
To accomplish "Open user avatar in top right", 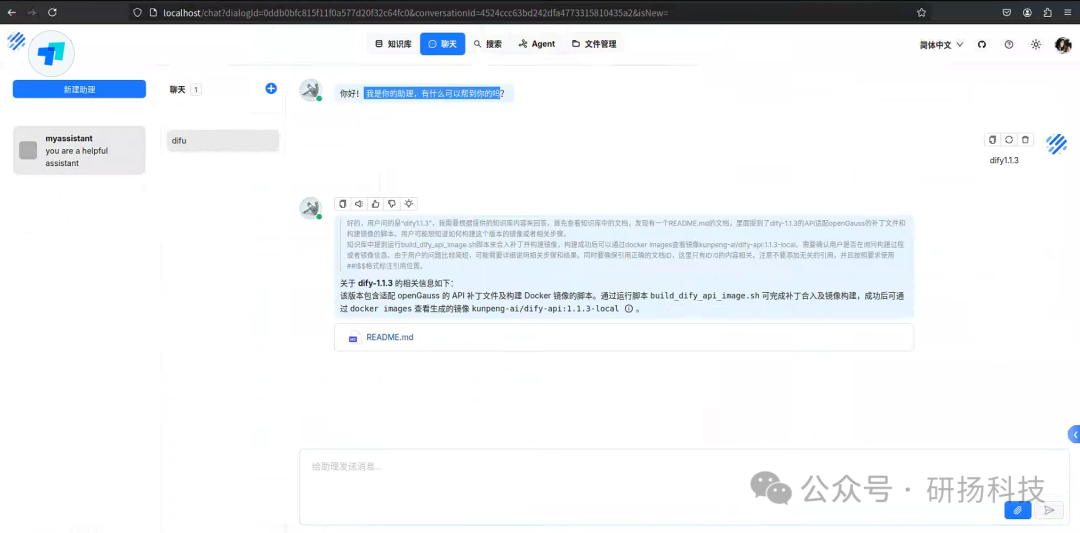I will tap(1063, 45).
